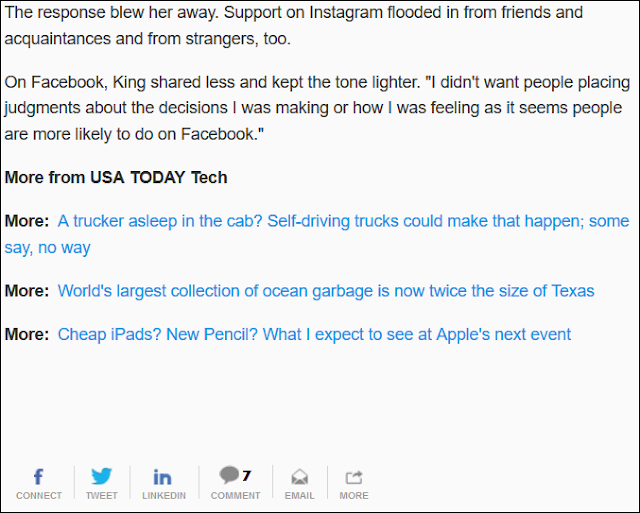This screenshot has height=513, width=640.
Task: Click the MORE label in share bar
Action: 354,495
